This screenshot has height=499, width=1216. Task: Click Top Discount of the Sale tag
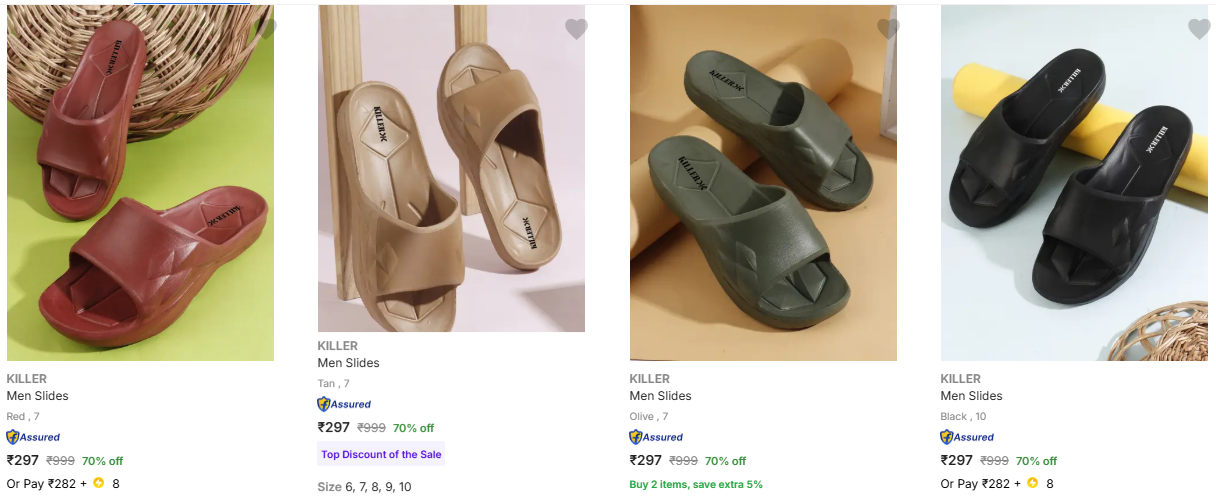pyautogui.click(x=381, y=454)
